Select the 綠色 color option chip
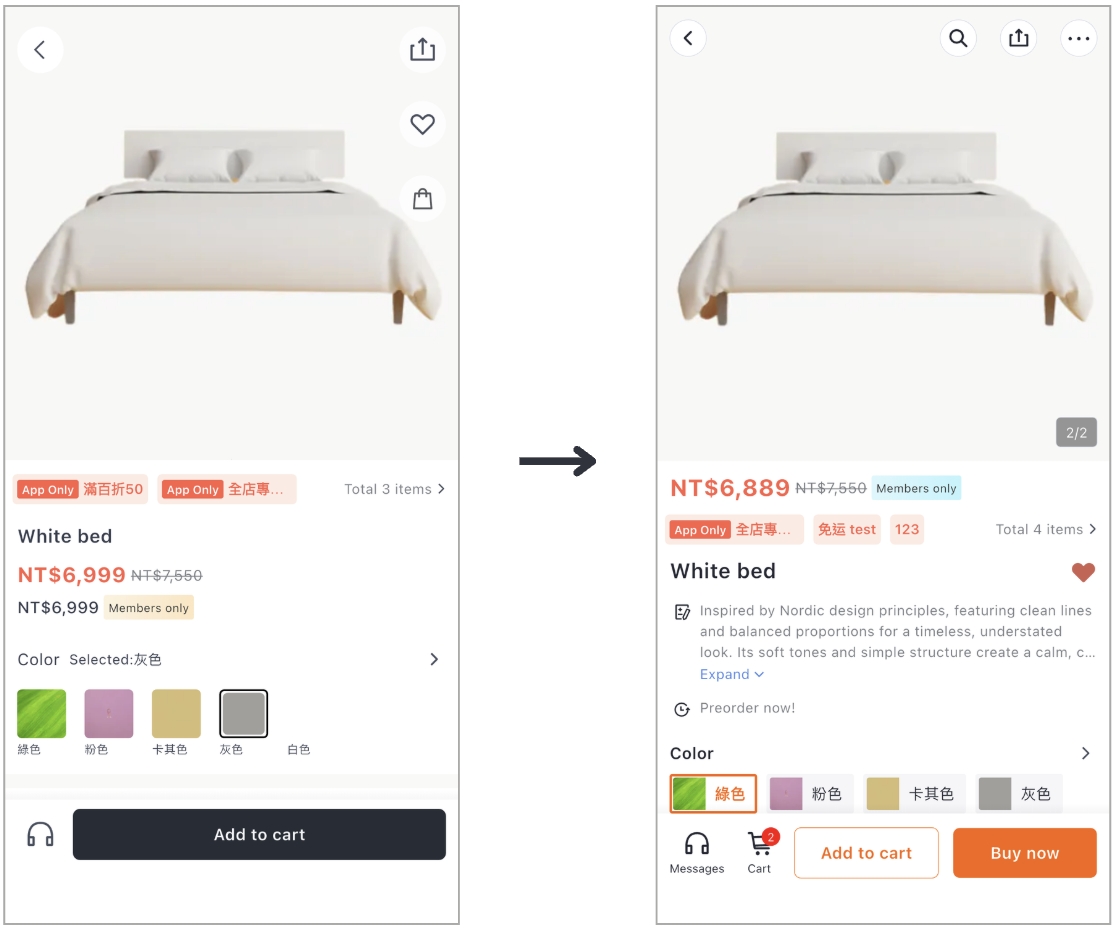 coord(712,793)
